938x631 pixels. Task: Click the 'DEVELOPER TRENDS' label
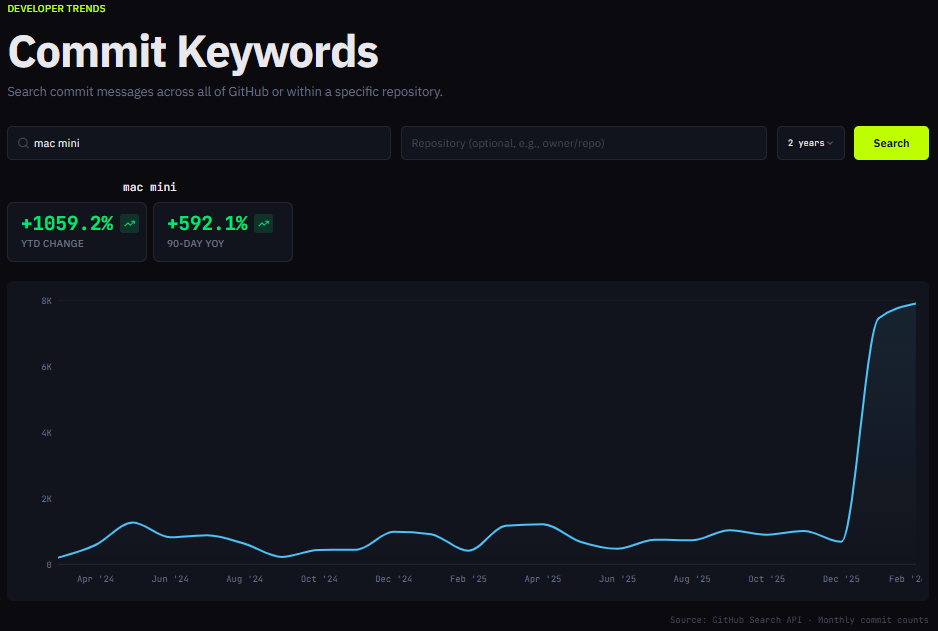coord(56,8)
